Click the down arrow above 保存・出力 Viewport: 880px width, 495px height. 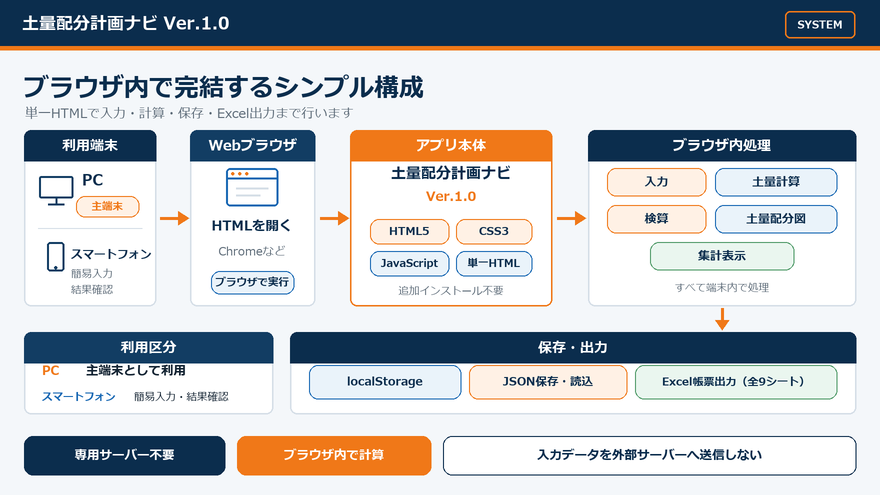(722, 319)
